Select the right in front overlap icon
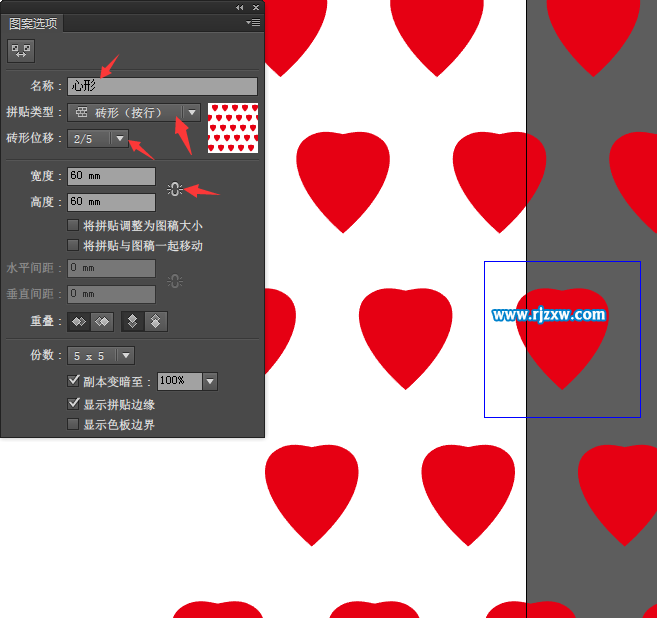 [x=101, y=322]
